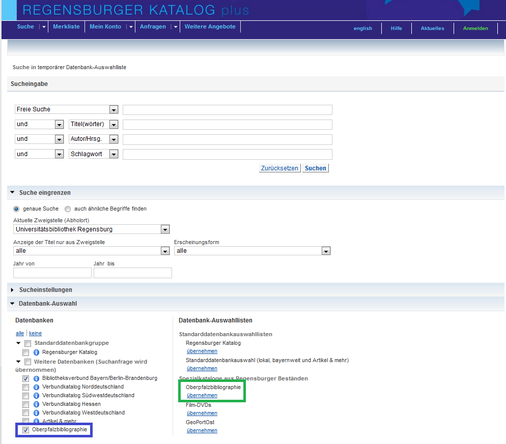
Task: Select 'keine' databases link
Action: pyautogui.click(x=35, y=334)
